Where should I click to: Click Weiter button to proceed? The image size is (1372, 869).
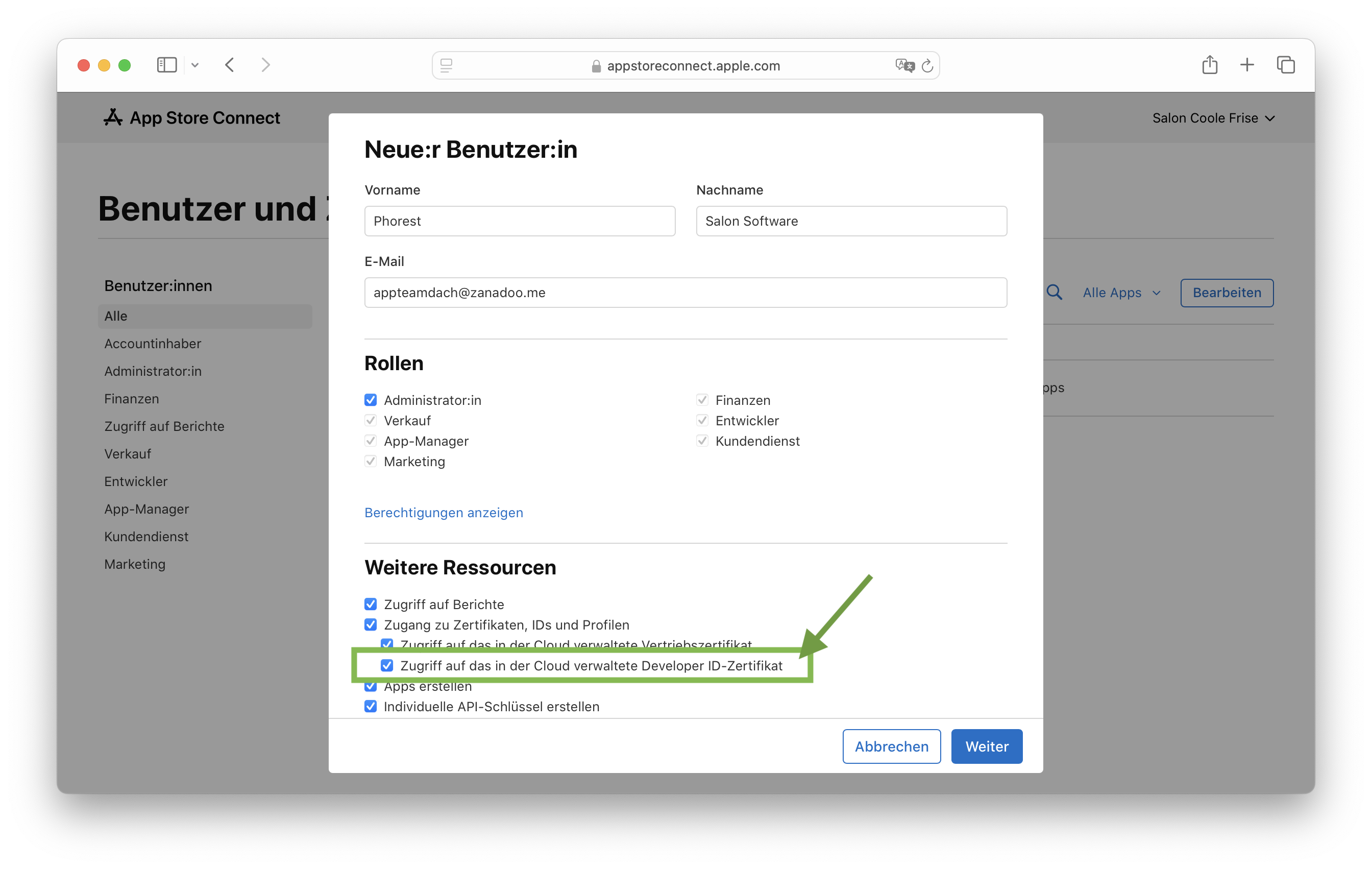coord(987,746)
